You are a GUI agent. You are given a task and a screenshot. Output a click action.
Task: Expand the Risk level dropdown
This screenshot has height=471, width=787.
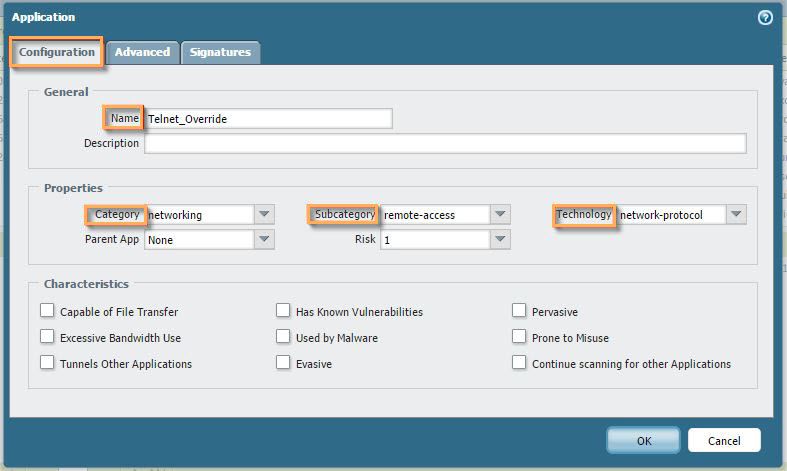tap(500, 240)
